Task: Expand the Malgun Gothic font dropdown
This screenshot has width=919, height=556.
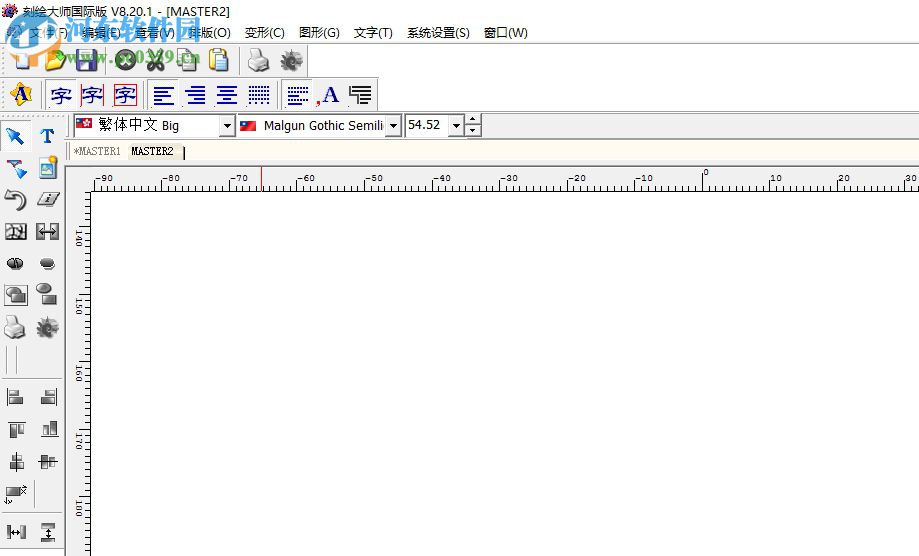Action: (393, 125)
